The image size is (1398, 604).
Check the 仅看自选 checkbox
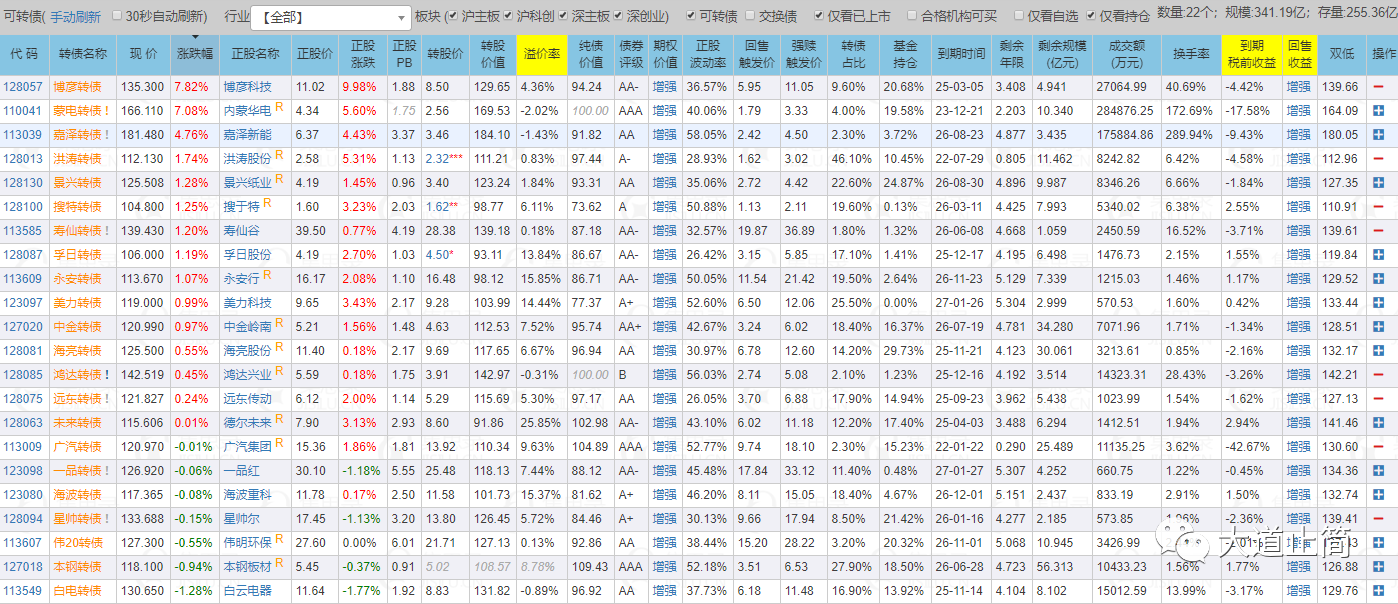click(1019, 16)
